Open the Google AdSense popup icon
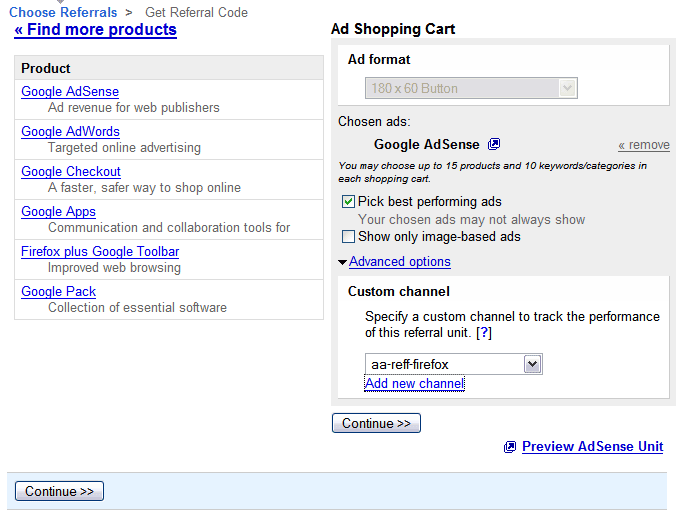Viewport: 683px width, 515px height. (x=494, y=144)
